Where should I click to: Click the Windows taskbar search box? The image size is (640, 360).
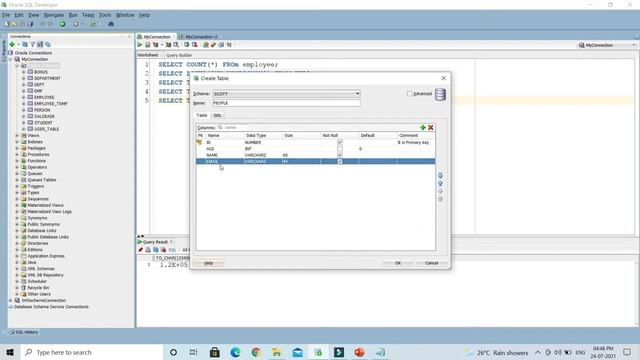click(x=92, y=352)
